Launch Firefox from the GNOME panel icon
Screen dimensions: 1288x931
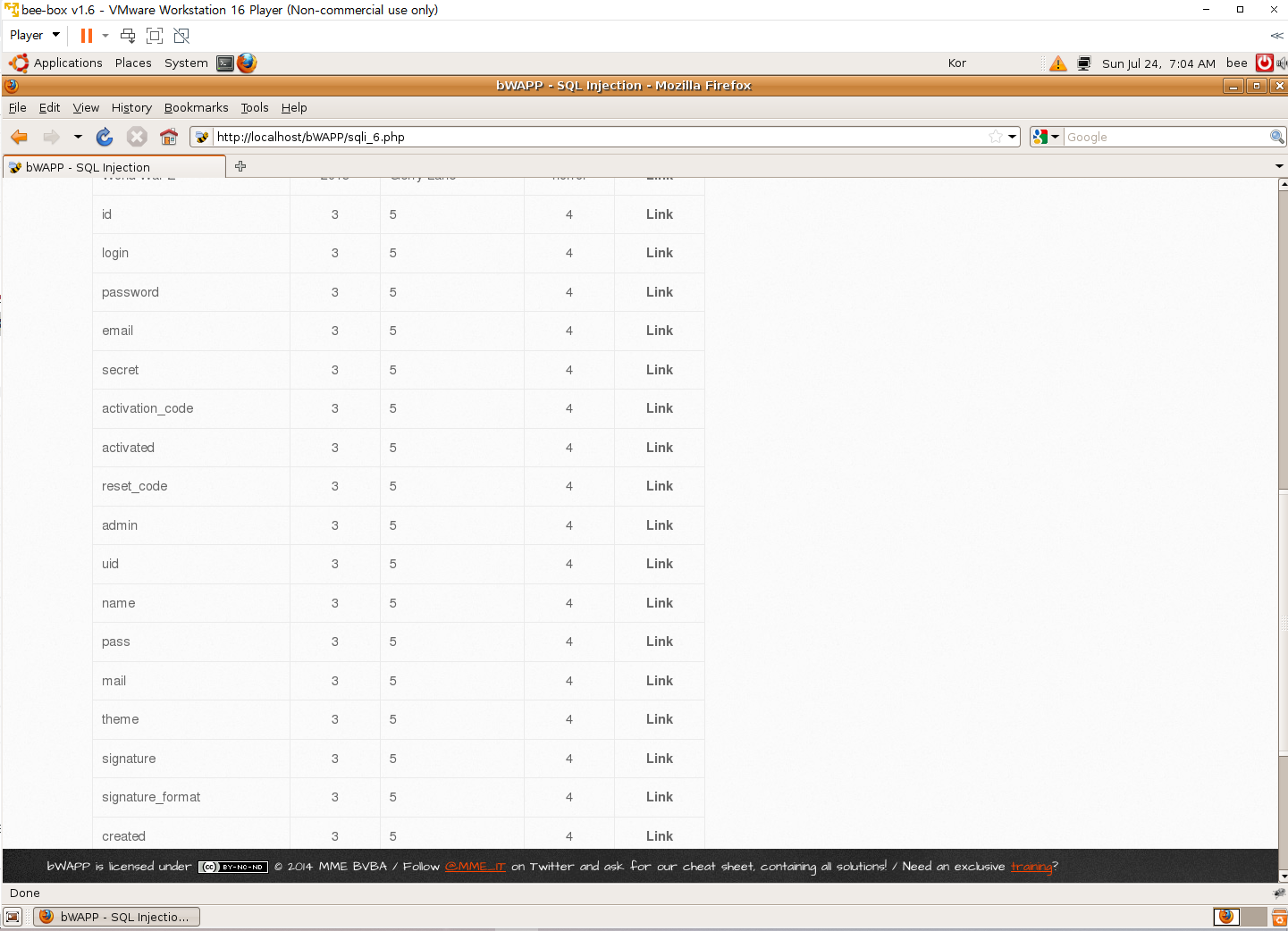(247, 63)
